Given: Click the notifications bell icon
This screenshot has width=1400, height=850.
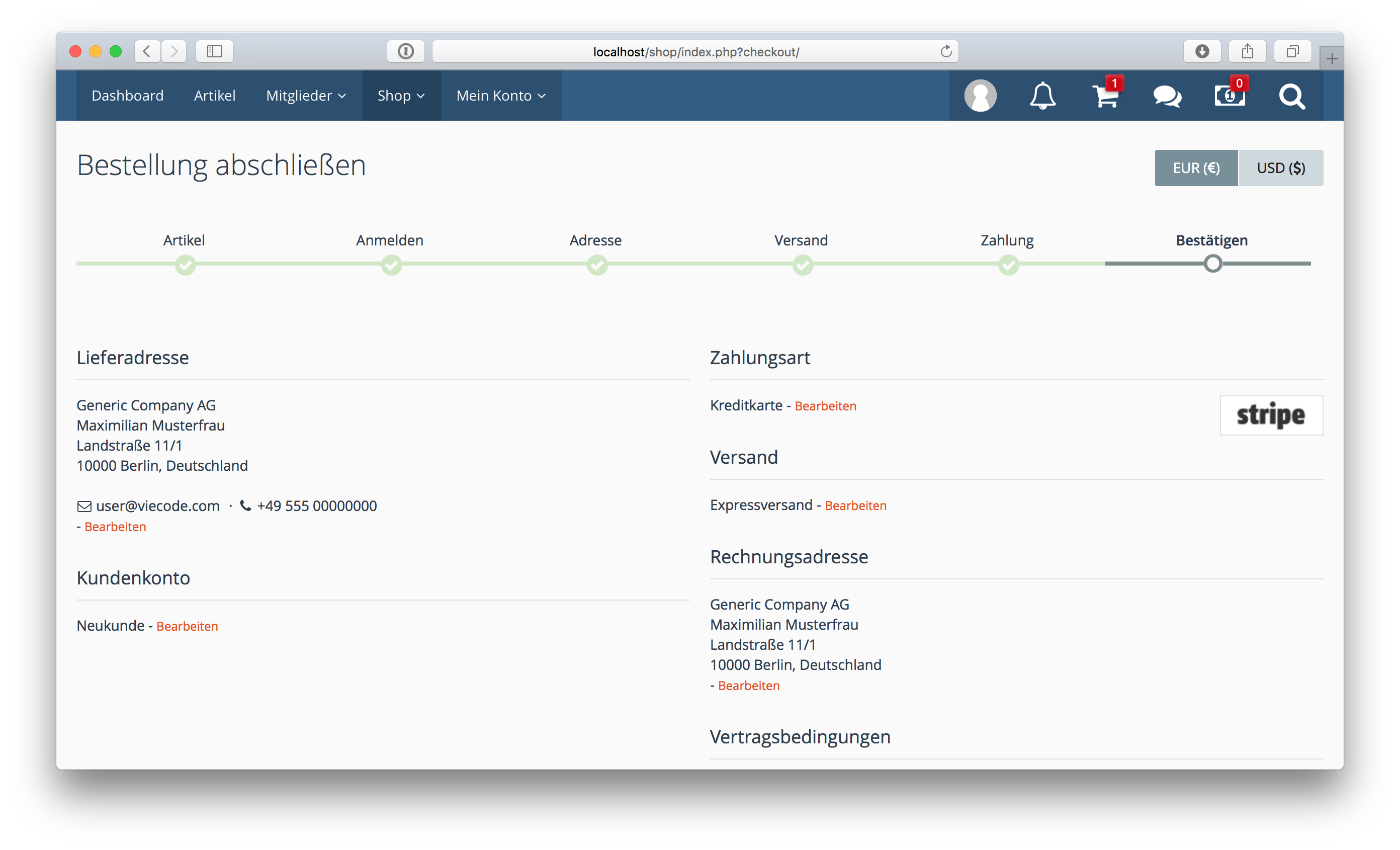Looking at the screenshot, I should tap(1043, 96).
